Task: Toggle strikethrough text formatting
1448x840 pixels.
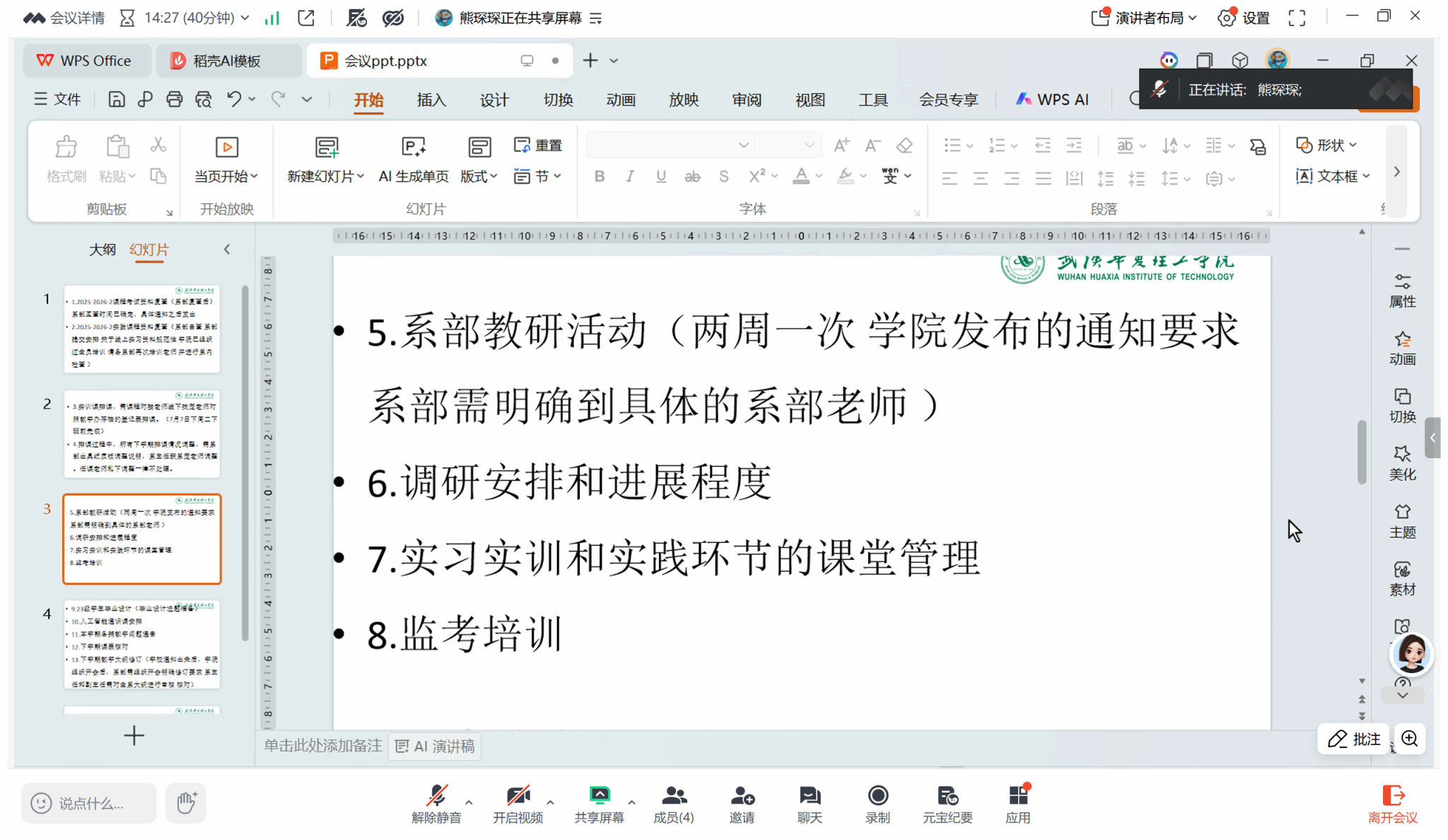Action: click(x=692, y=177)
